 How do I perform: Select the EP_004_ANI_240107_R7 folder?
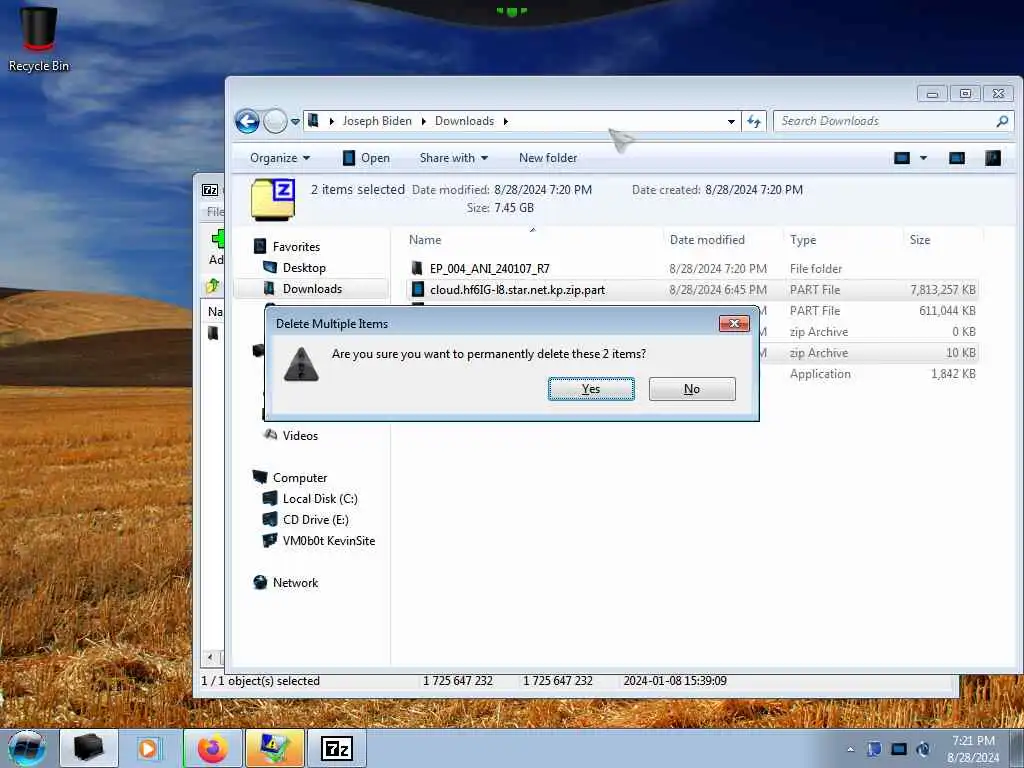click(489, 268)
